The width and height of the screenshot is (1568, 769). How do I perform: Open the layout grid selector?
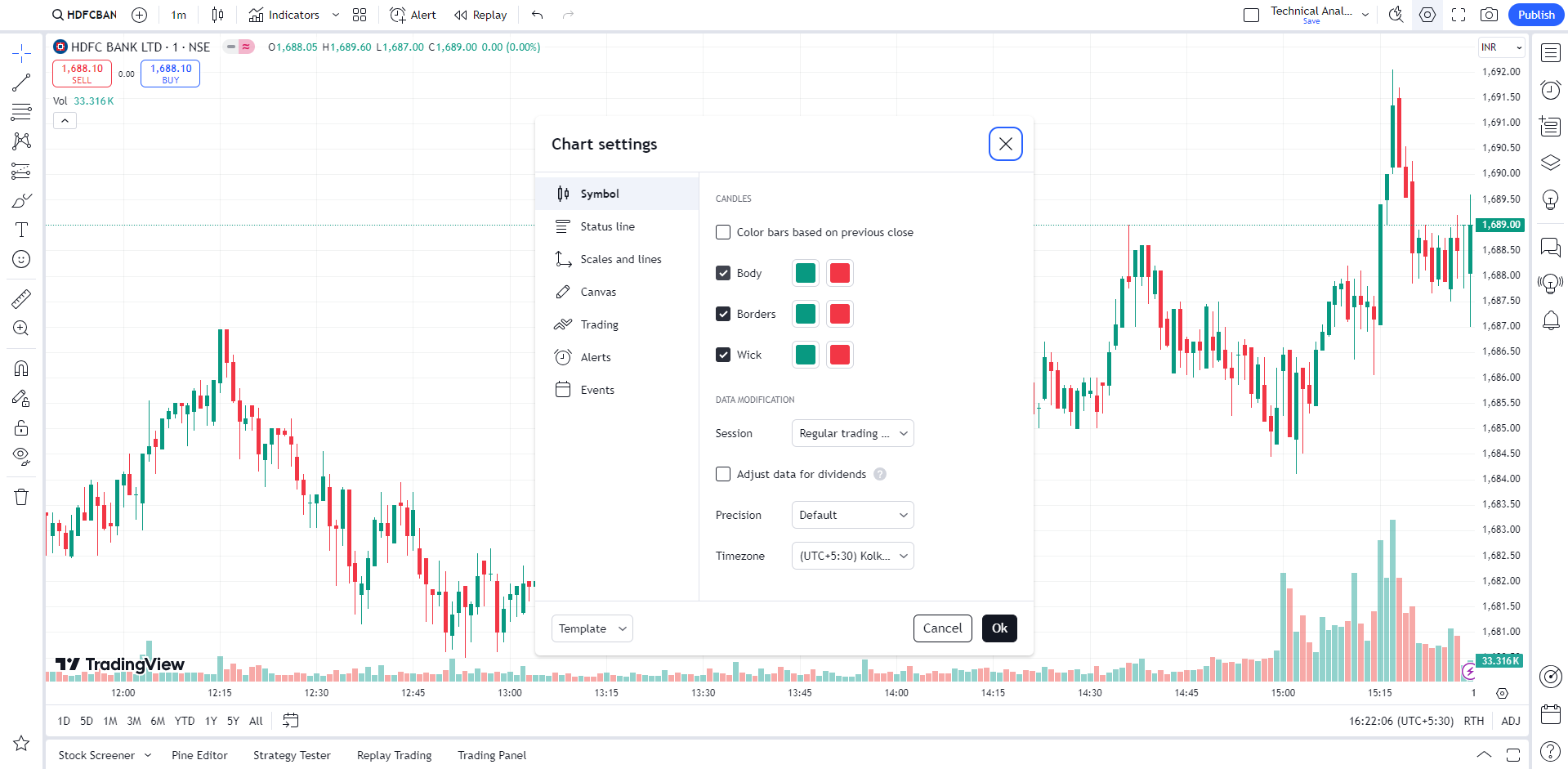360,15
